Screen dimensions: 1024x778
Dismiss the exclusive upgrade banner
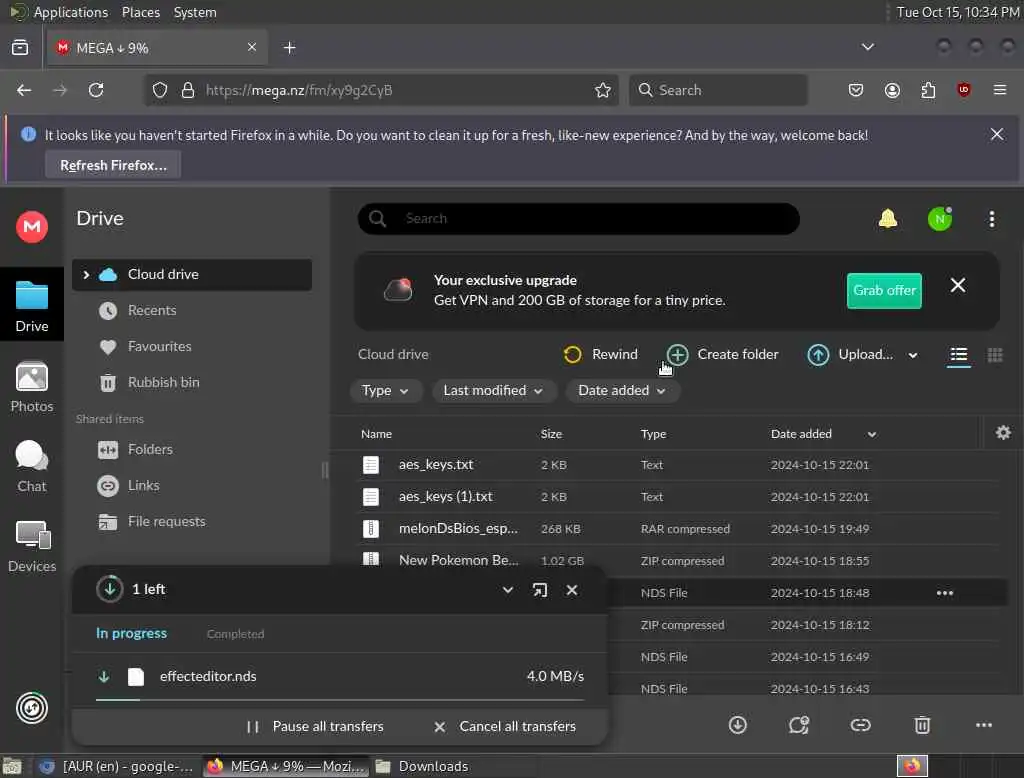tap(957, 285)
